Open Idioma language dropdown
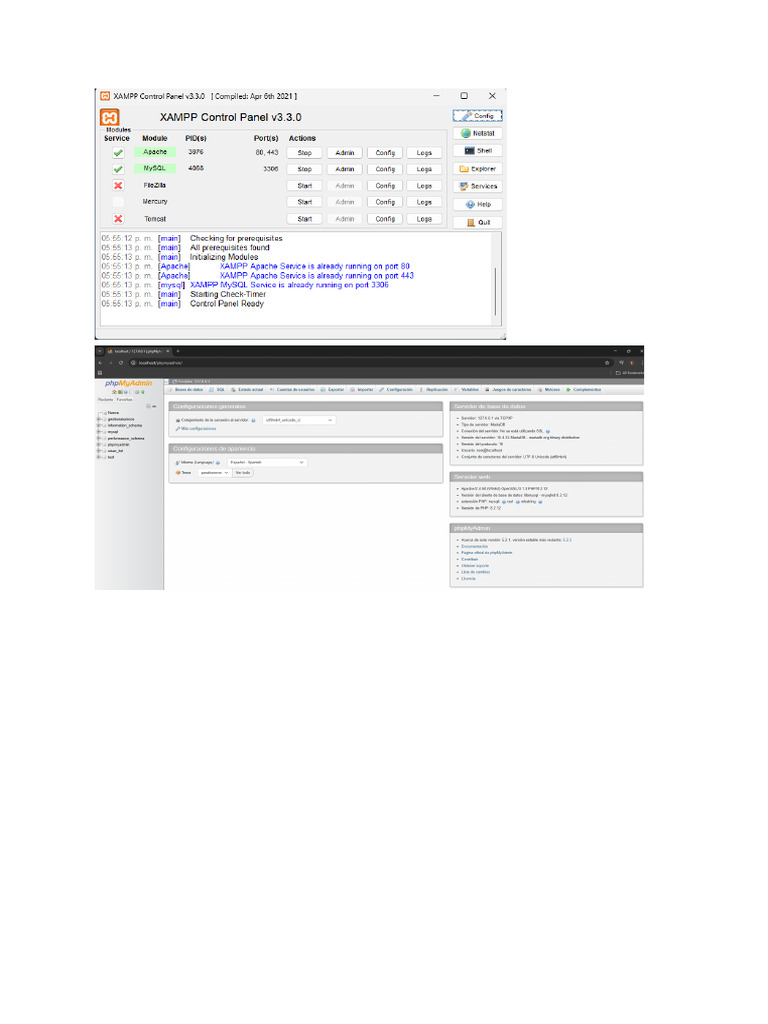Screen dimensions: 768x1024 point(266,462)
